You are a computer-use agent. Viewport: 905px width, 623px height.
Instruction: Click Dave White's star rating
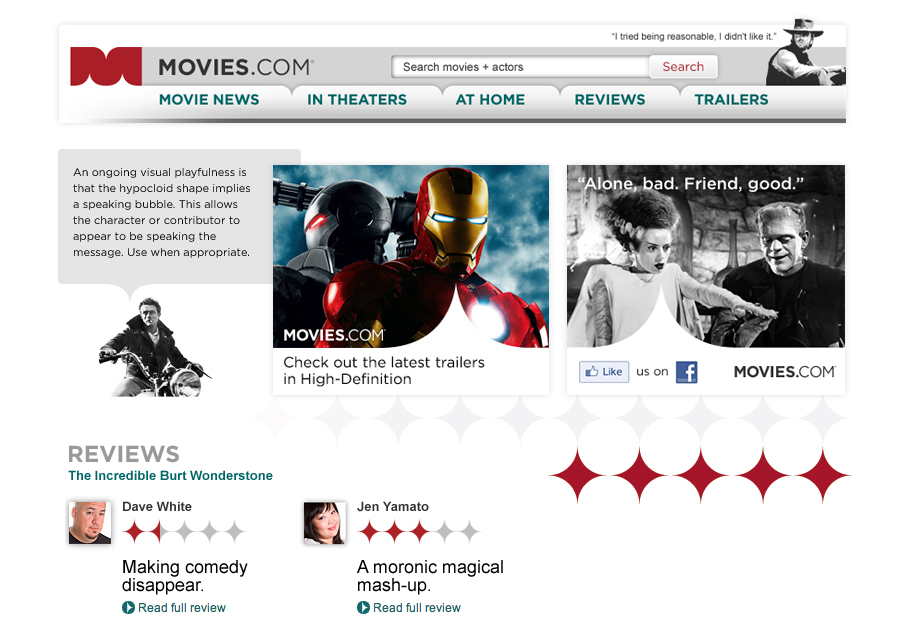coord(184,531)
